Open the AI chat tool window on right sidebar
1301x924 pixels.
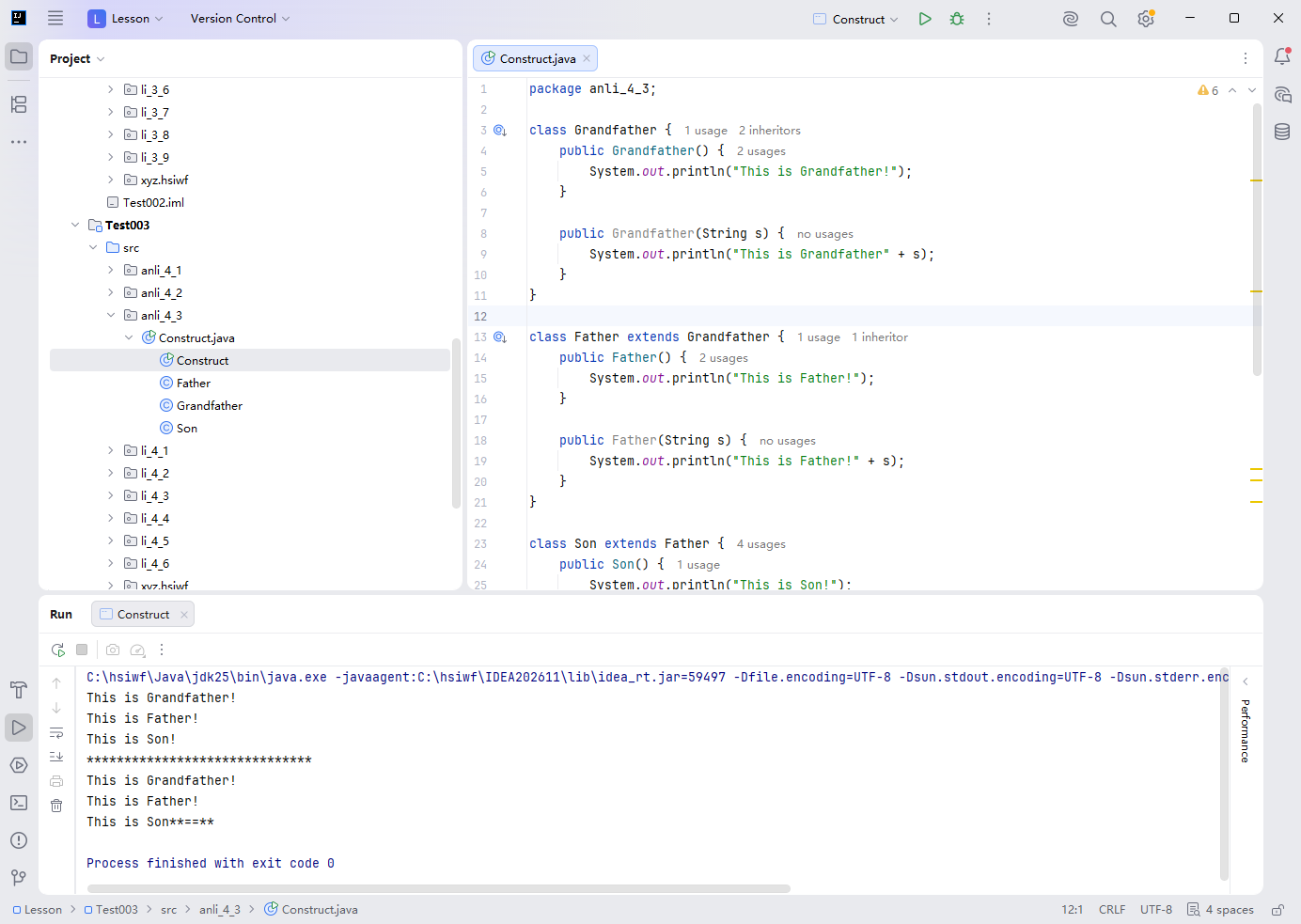coord(1282,95)
